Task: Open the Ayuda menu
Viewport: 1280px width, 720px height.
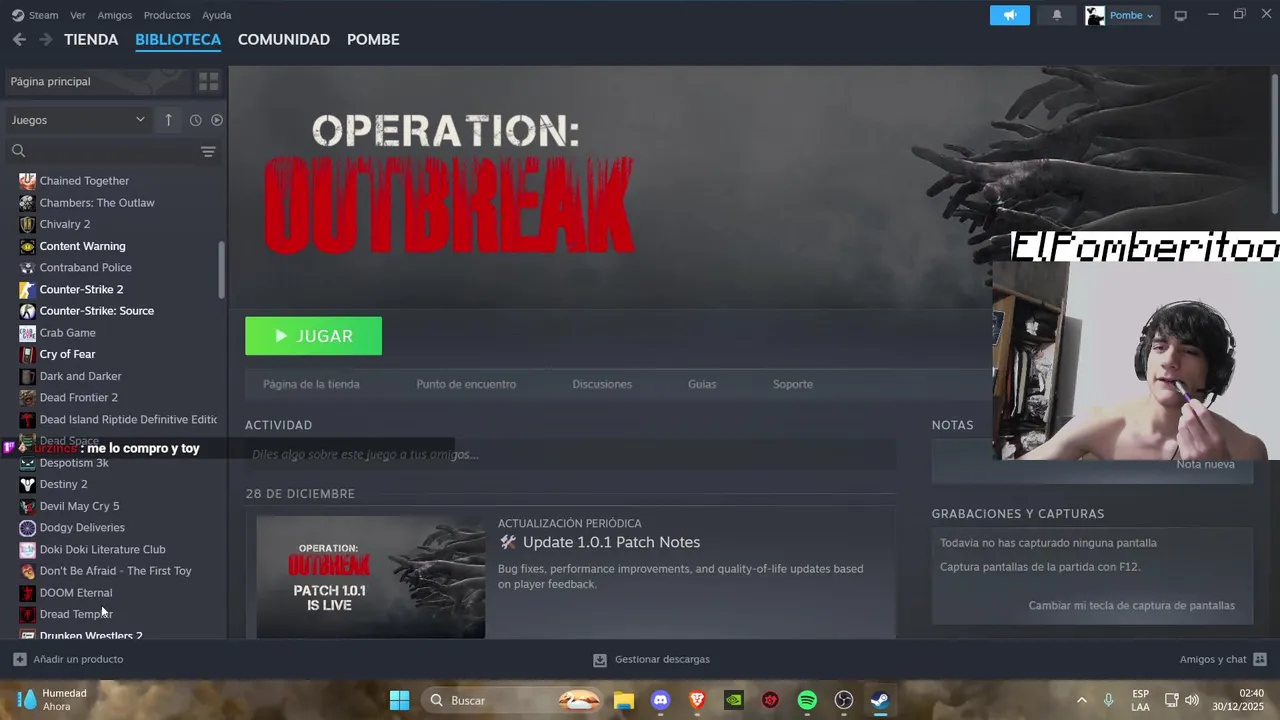Action: (217, 15)
